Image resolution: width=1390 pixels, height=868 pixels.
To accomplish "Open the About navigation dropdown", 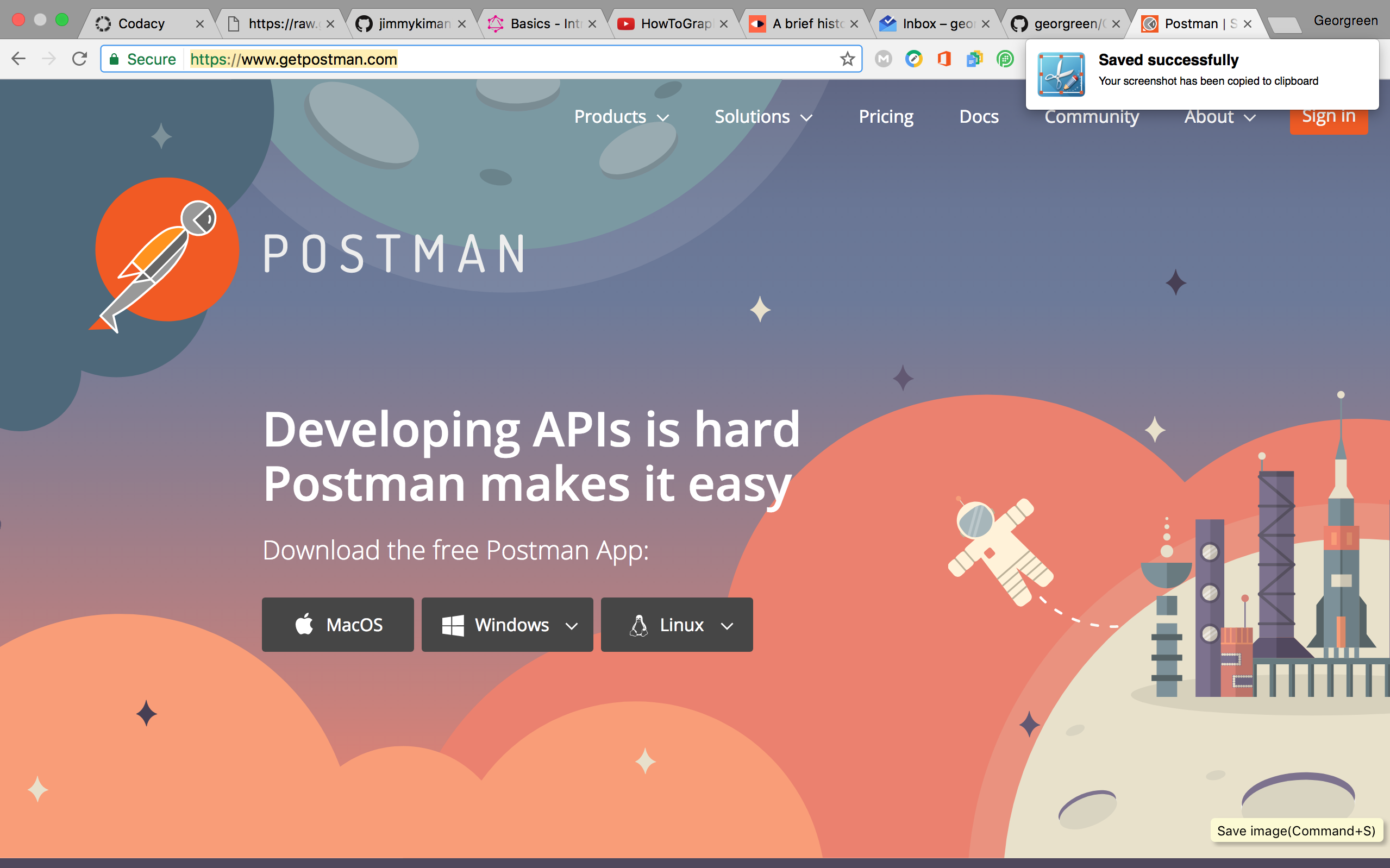I will click(1219, 117).
